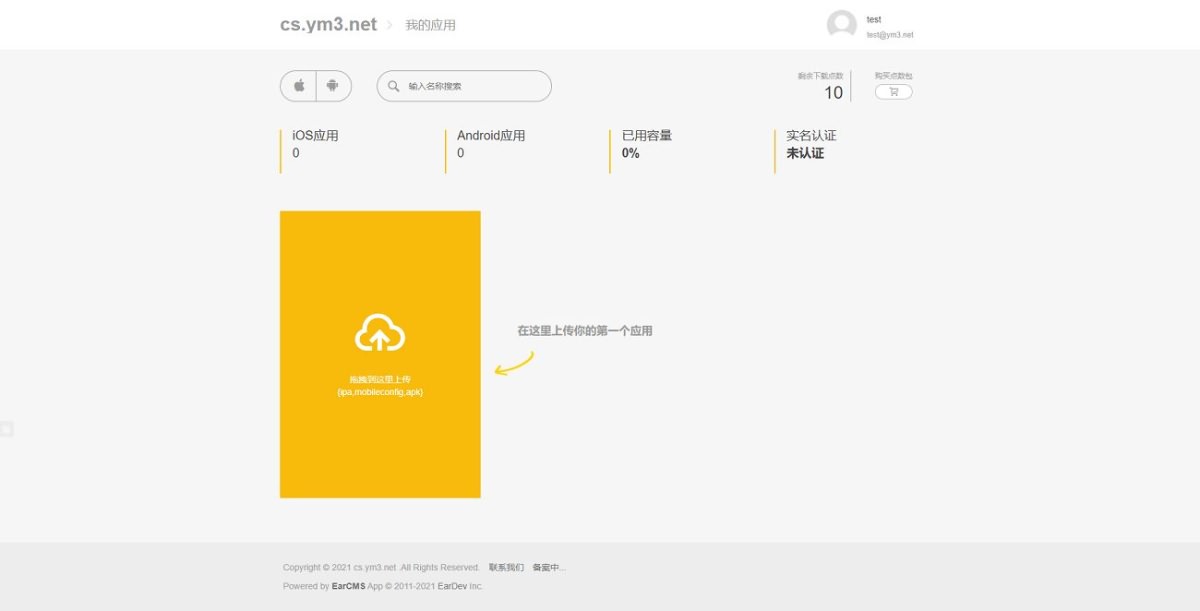The height and width of the screenshot is (611, 1200).
Task: Click the yellow upload drop area
Action: [380, 354]
